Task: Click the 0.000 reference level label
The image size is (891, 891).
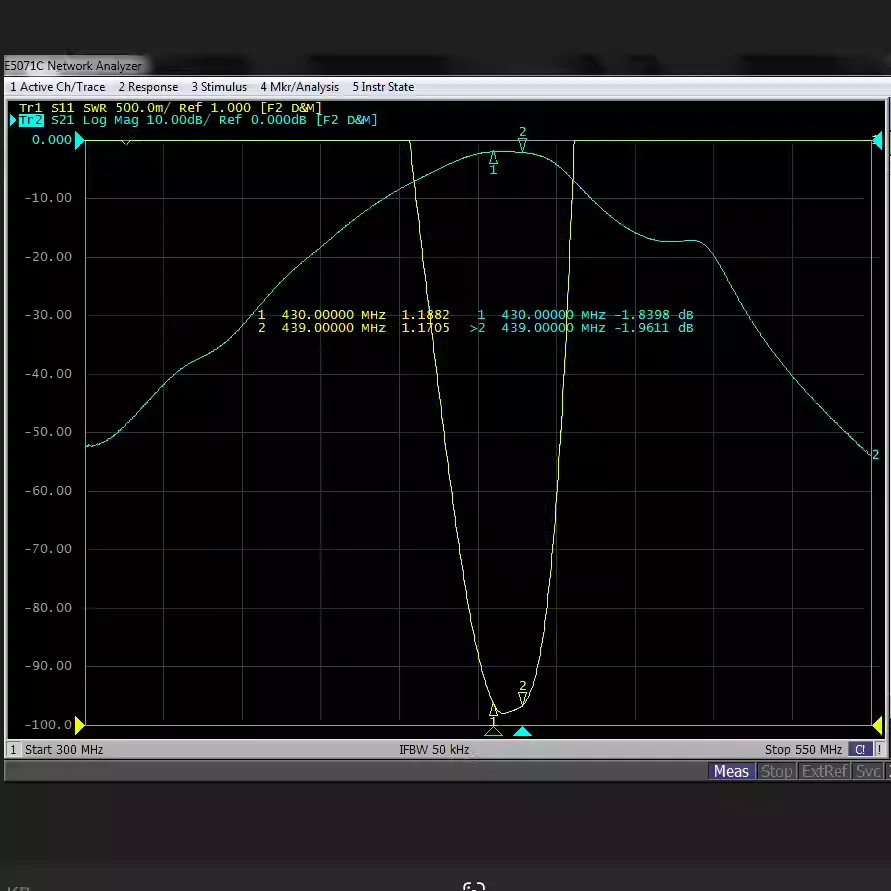Action: pos(52,140)
